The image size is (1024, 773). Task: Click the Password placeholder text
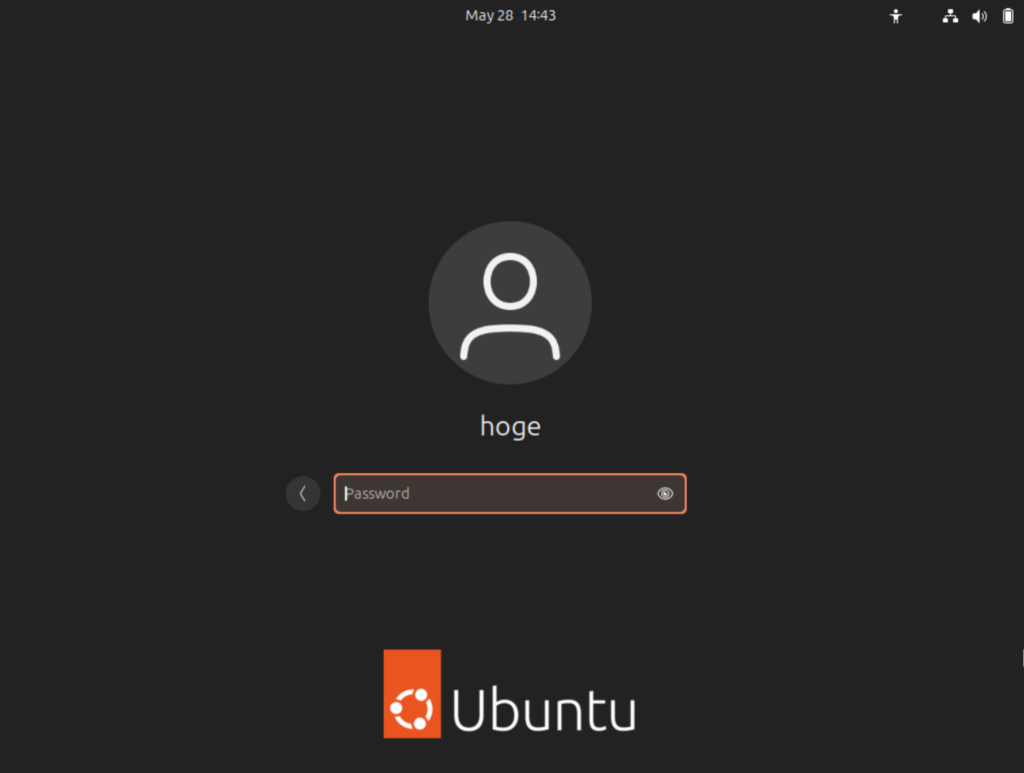(x=378, y=493)
